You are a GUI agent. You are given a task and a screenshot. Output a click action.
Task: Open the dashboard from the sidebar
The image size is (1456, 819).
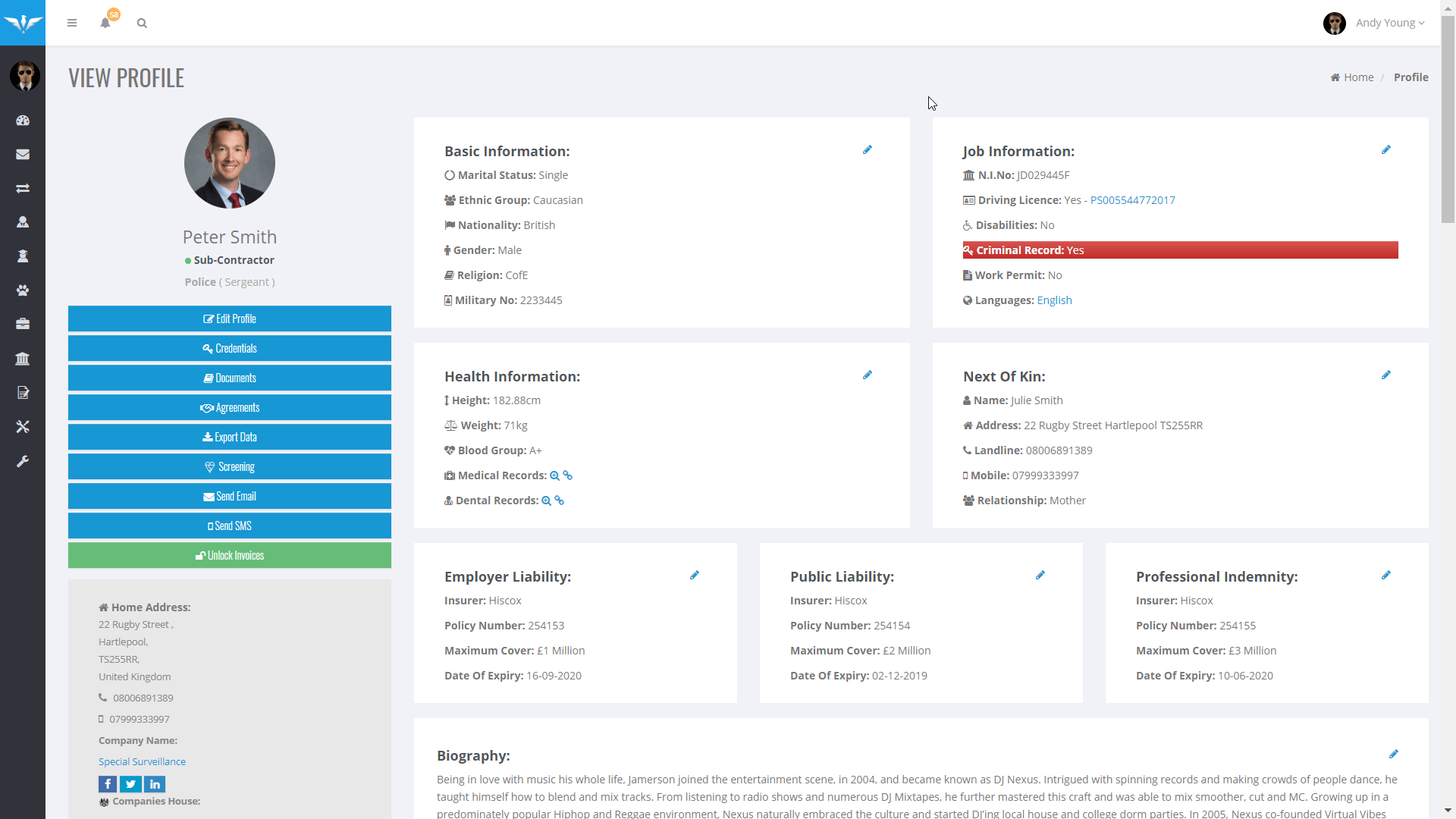(x=23, y=120)
